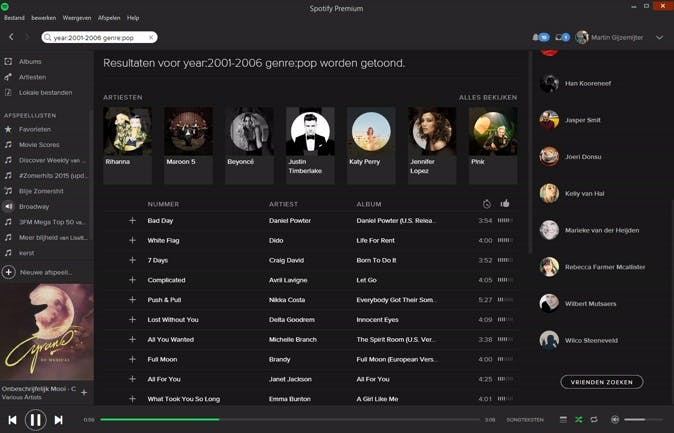This screenshot has height=433, width=674.
Task: Open the Bestand menu
Action: (x=14, y=18)
